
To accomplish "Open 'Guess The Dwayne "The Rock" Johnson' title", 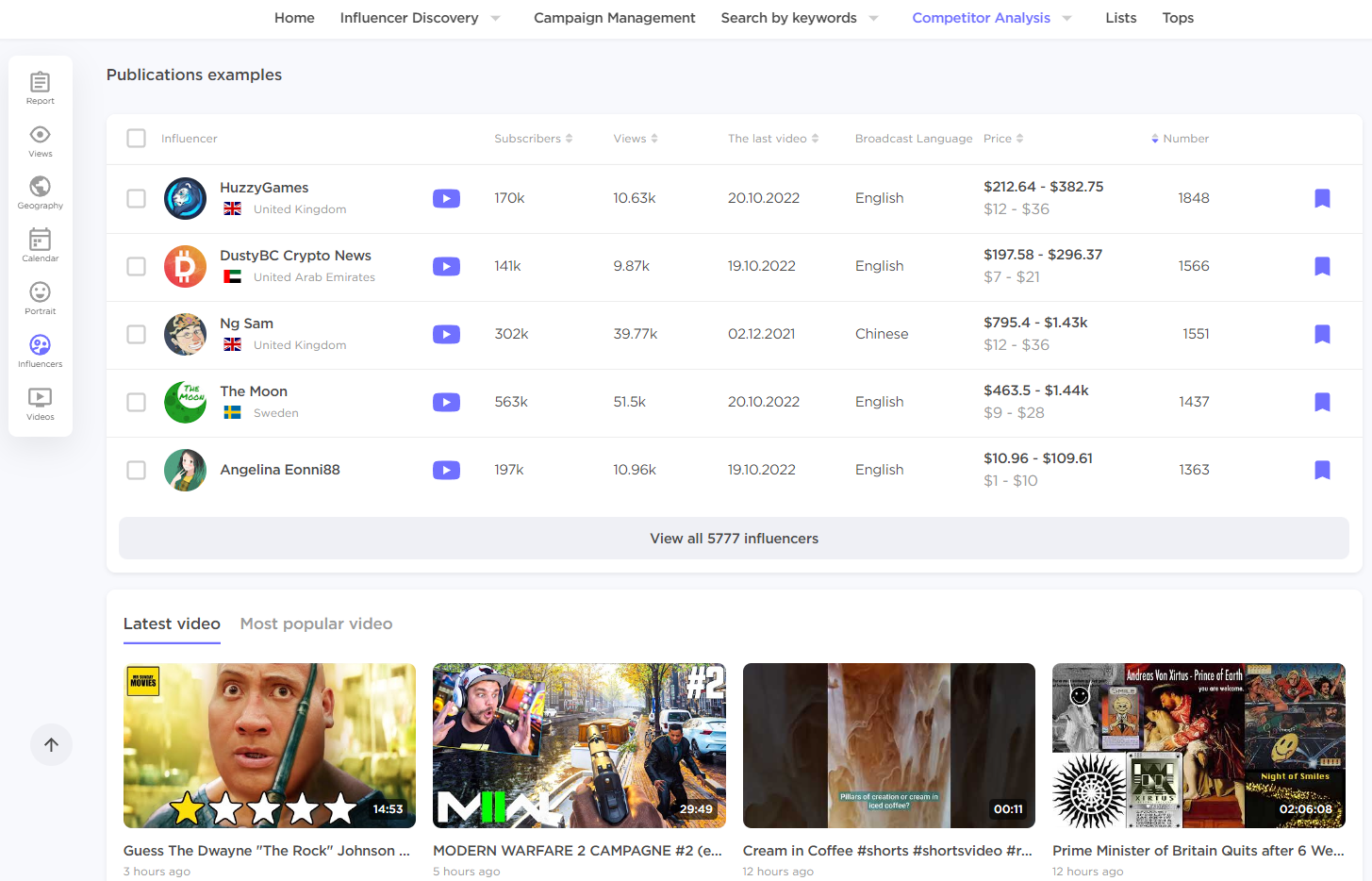I will 267,851.
